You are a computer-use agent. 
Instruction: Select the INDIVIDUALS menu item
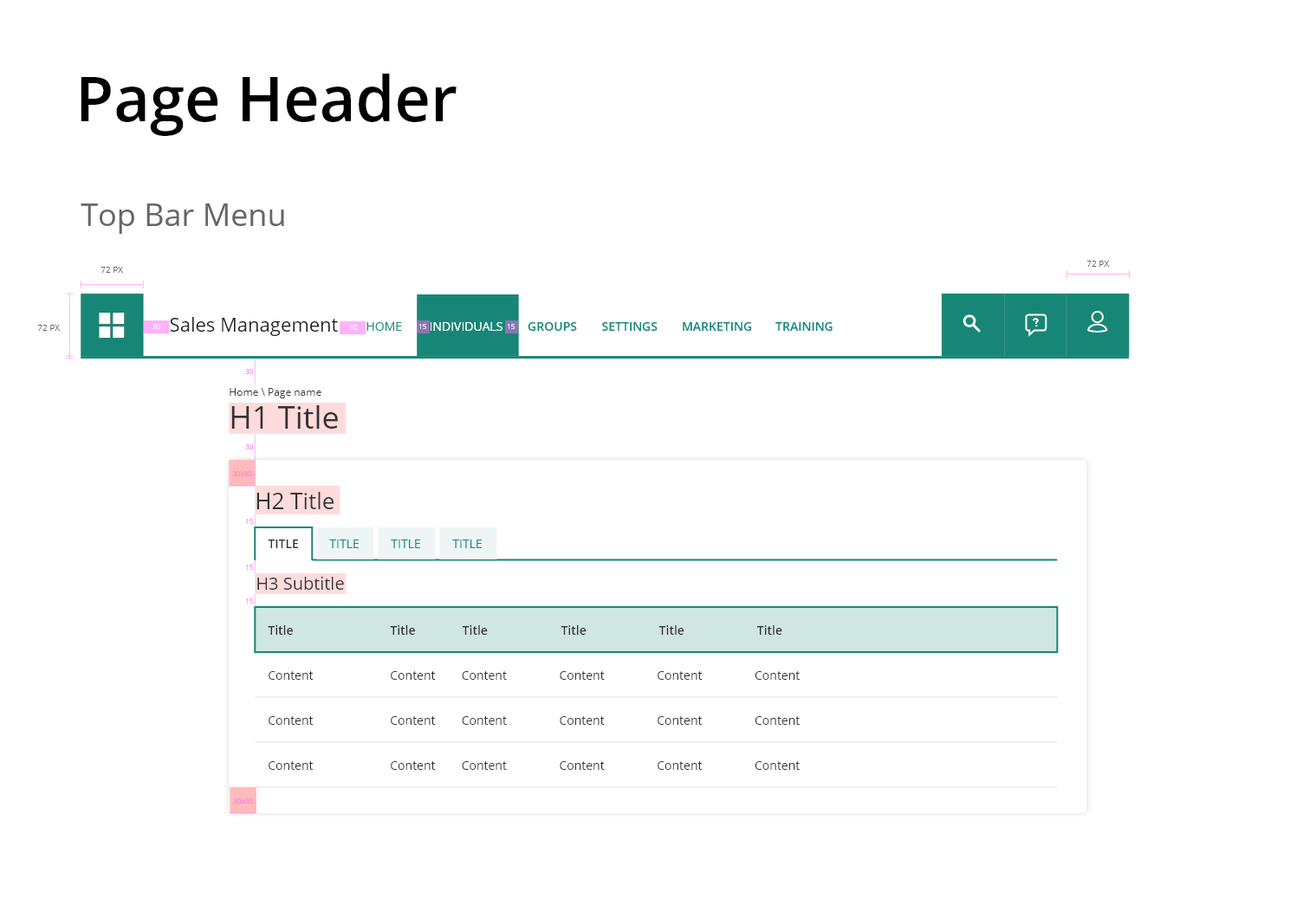[x=467, y=326]
